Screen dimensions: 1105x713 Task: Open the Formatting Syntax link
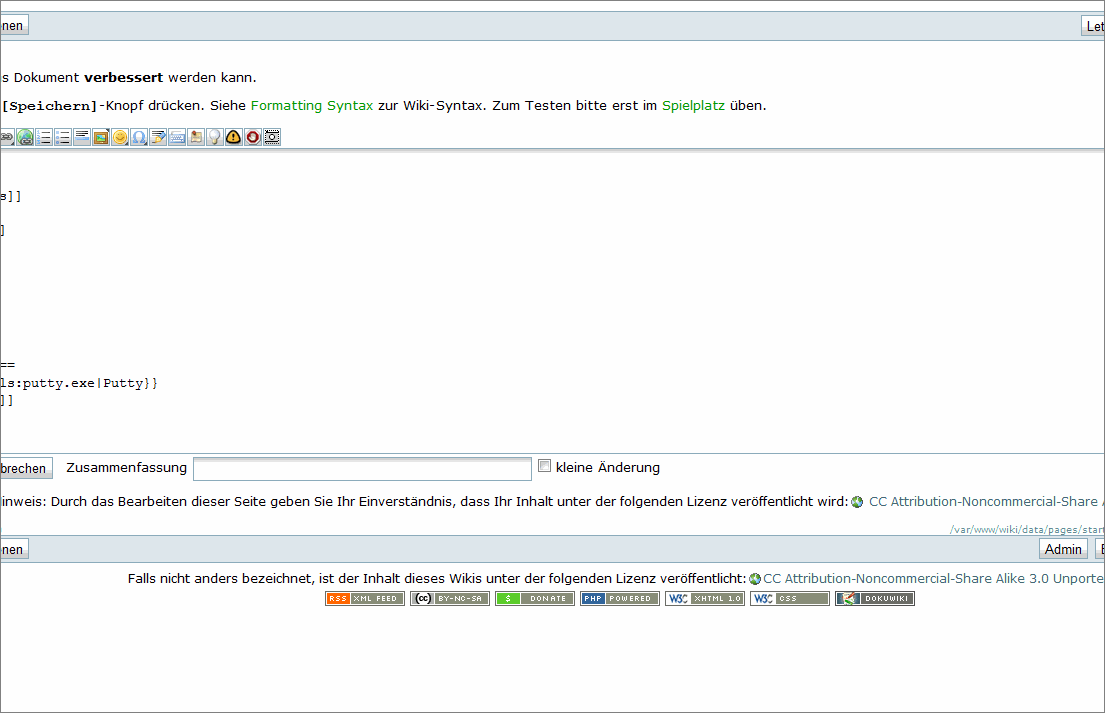click(x=311, y=105)
